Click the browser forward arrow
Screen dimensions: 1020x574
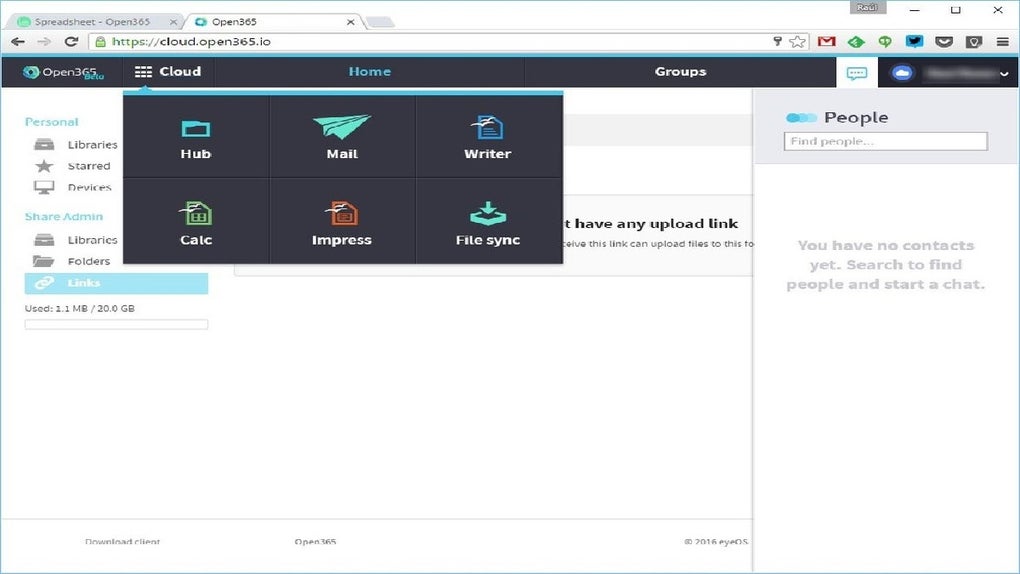(44, 42)
